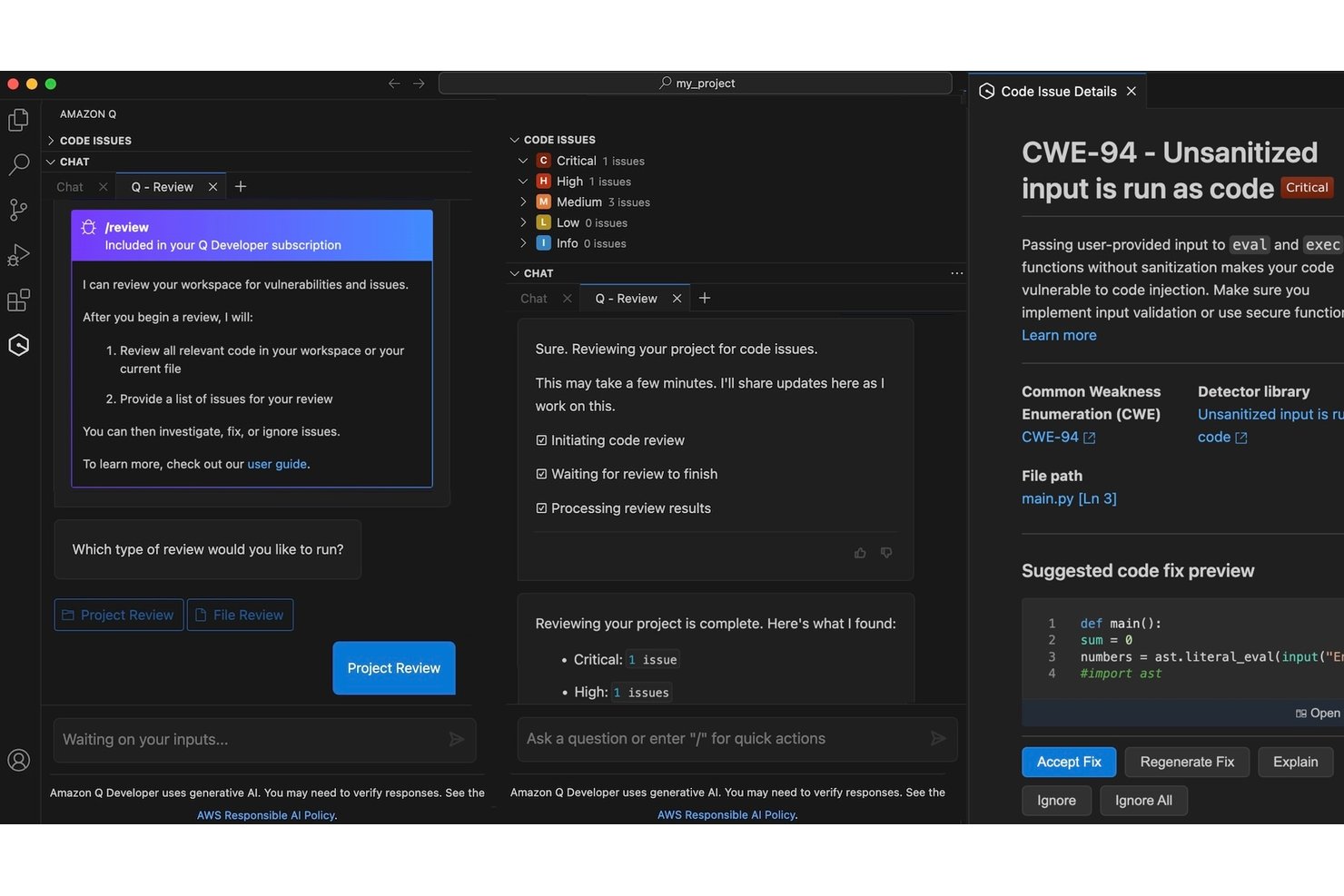Image resolution: width=1344 pixels, height=896 pixels.
Task: Close the Chat tab in middle panel
Action: [x=567, y=299]
